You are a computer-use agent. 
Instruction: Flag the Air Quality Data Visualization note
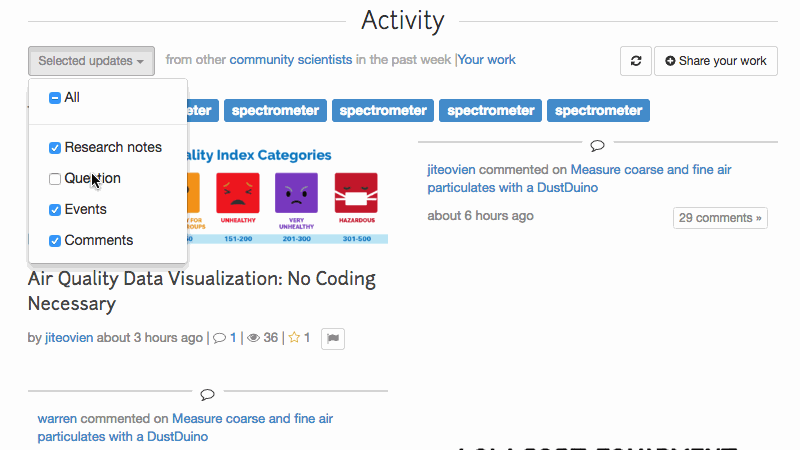point(333,338)
